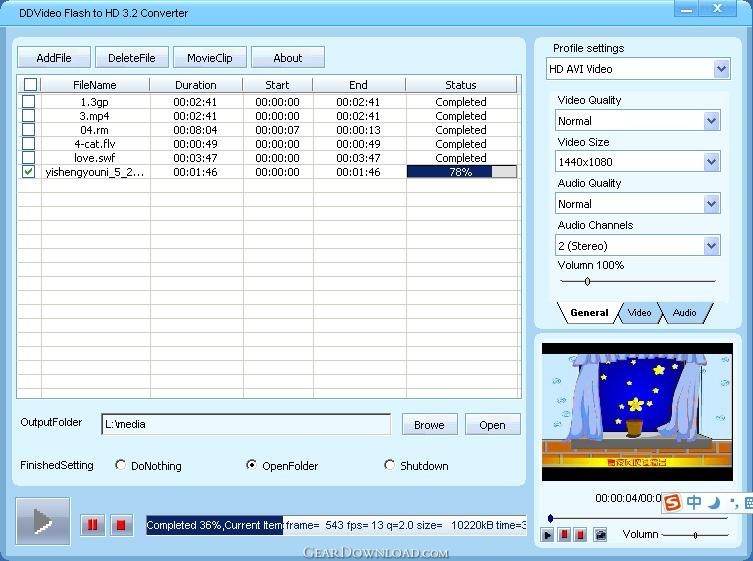Check the box for 3.mp4
The height and width of the screenshot is (561, 753).
click(x=28, y=115)
